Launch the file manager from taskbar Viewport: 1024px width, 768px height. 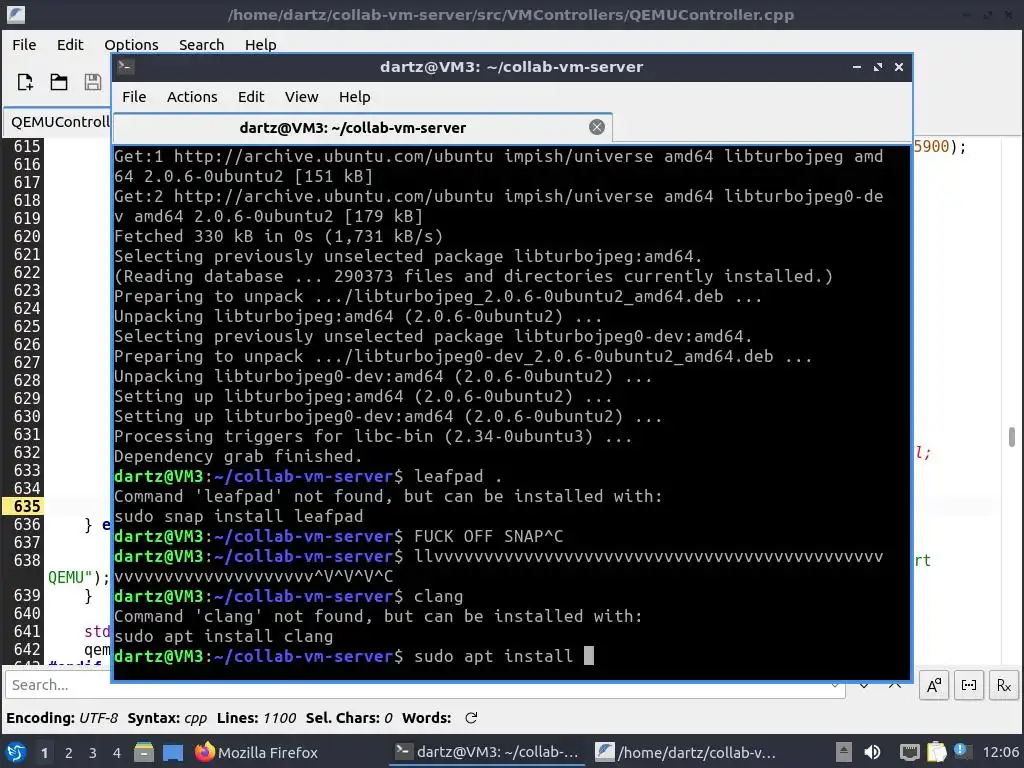tap(144, 753)
